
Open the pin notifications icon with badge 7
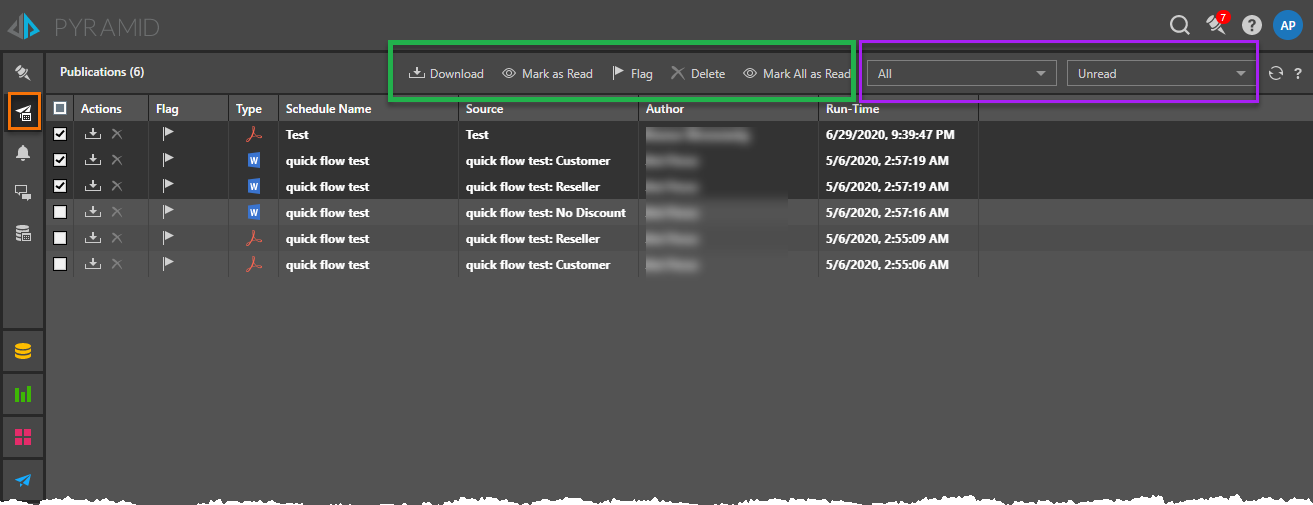(x=1217, y=24)
